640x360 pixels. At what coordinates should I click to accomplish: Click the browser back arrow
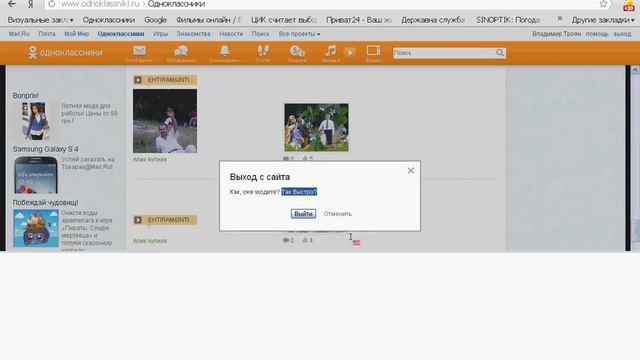12,4
